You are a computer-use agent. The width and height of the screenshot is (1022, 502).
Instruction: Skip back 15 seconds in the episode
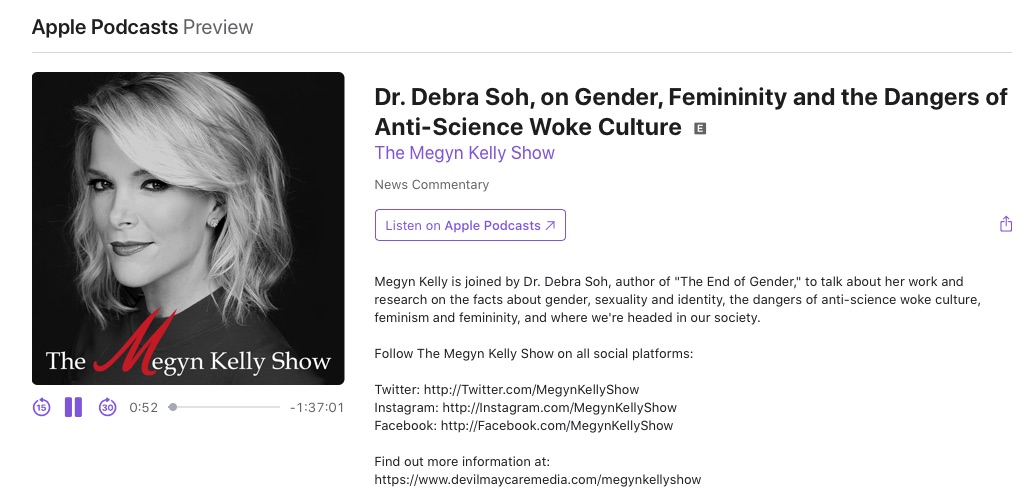(42, 407)
